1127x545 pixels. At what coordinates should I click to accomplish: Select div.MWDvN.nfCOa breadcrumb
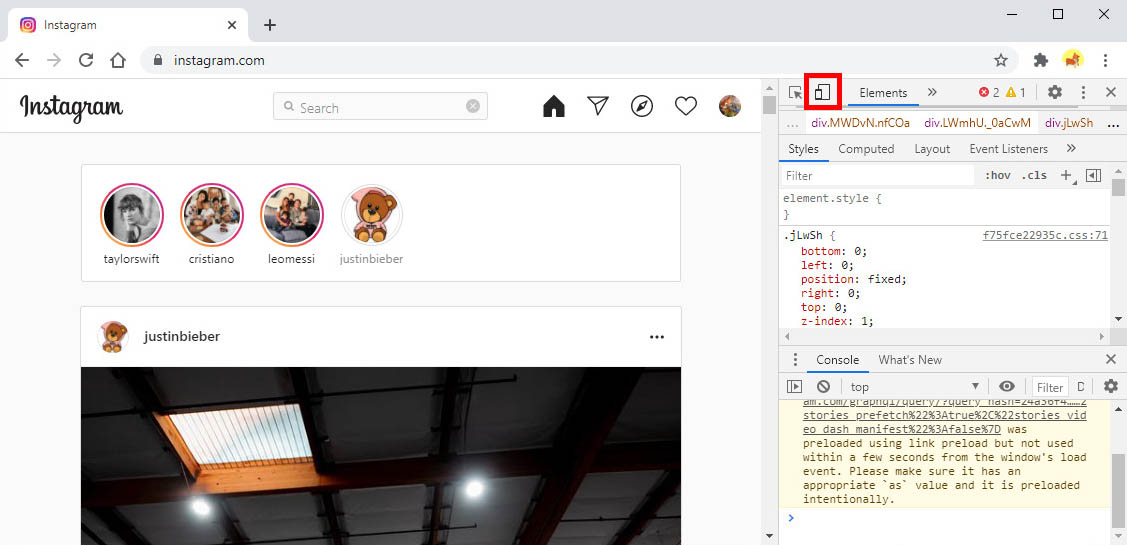pos(860,123)
